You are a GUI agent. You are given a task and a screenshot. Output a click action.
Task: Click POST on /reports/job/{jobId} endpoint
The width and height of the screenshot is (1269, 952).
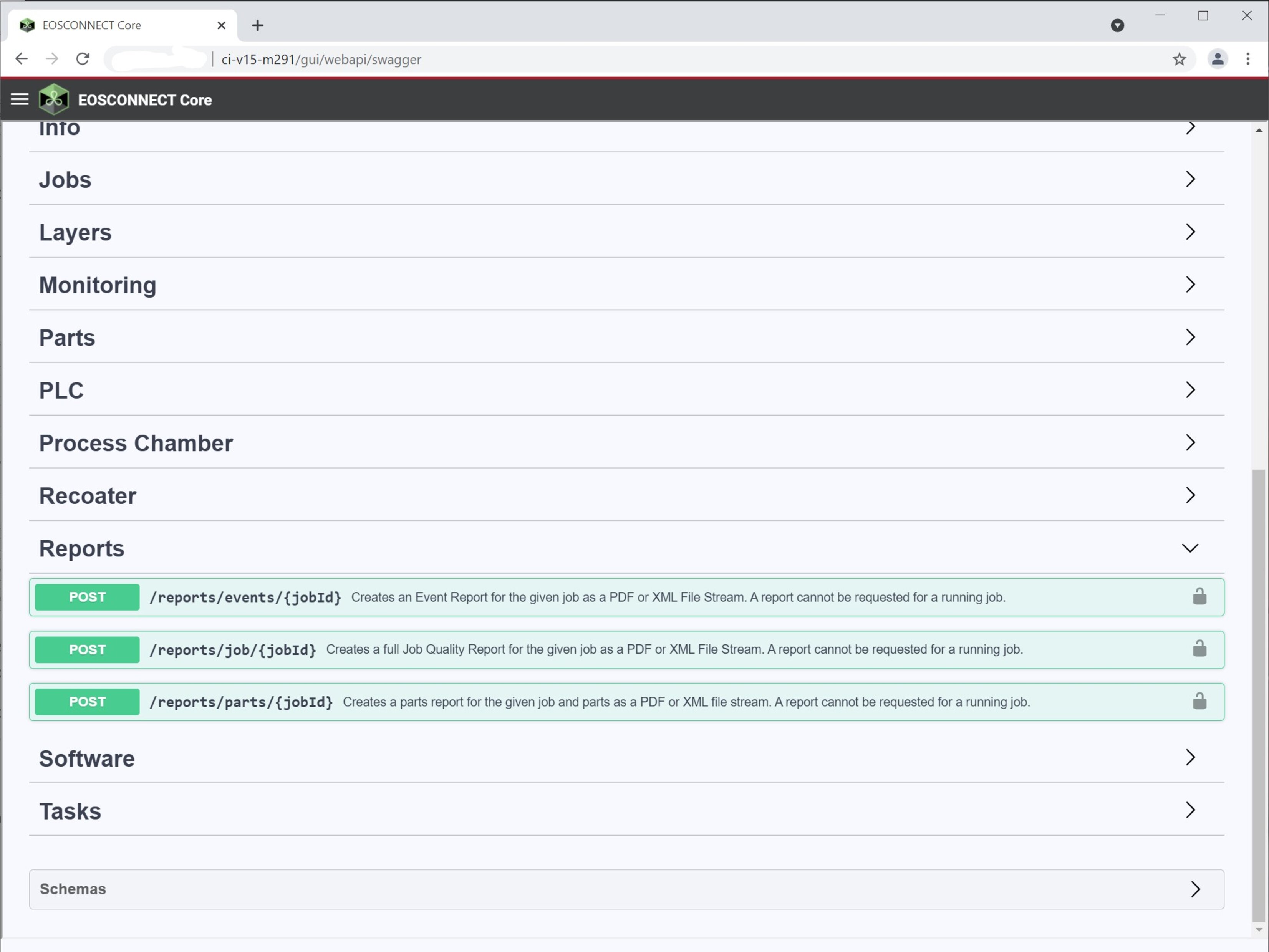[87, 649]
